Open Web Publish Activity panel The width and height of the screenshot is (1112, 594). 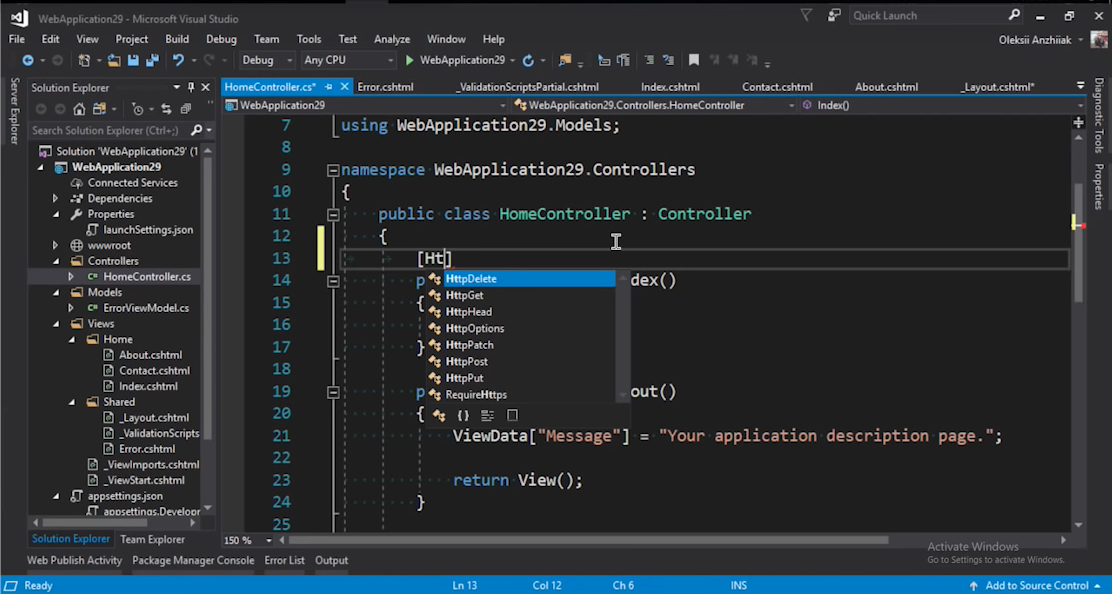[74, 560]
